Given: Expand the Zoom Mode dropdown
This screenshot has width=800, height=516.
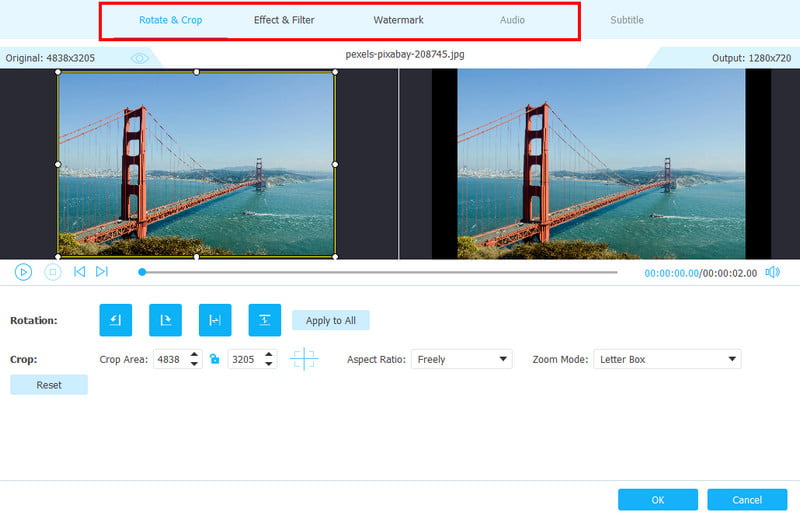Looking at the screenshot, I should pos(666,359).
